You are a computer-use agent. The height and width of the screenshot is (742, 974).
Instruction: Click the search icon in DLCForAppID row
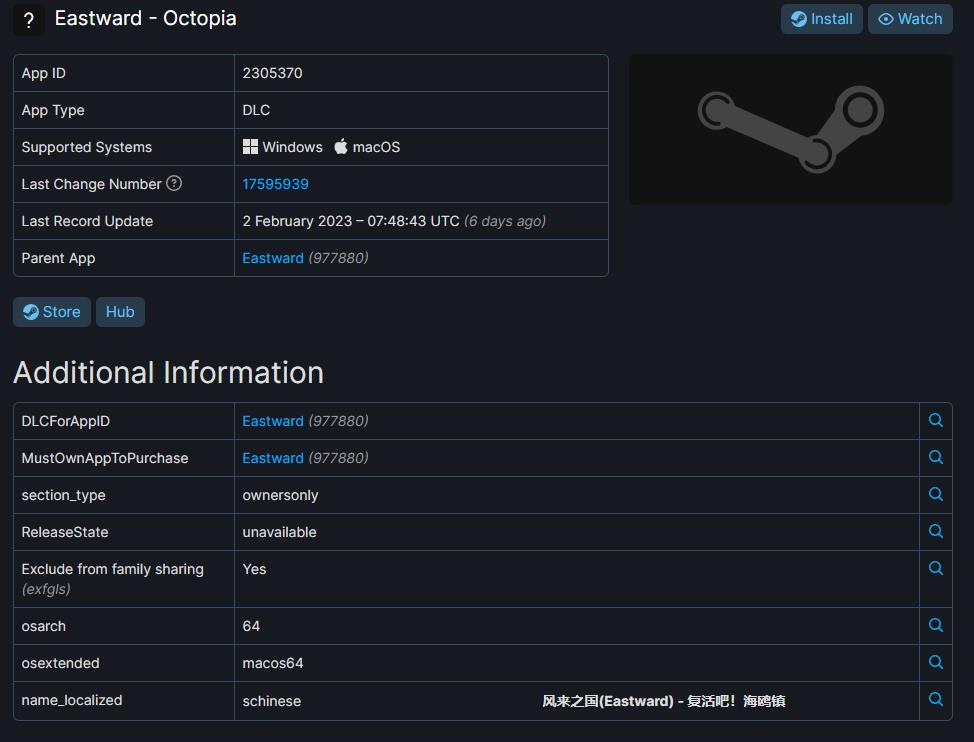[x=936, y=421]
